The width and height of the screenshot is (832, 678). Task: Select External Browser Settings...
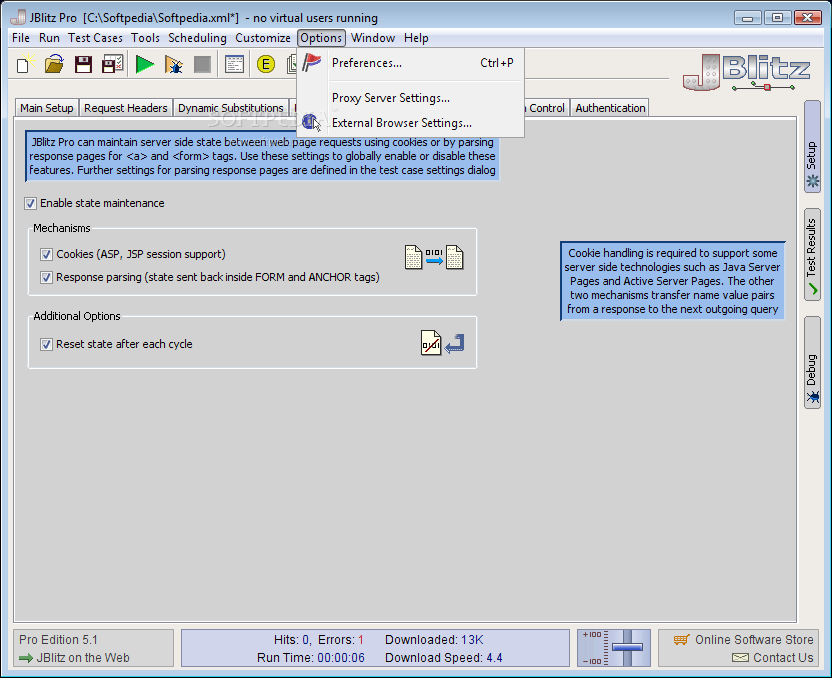coord(411,123)
